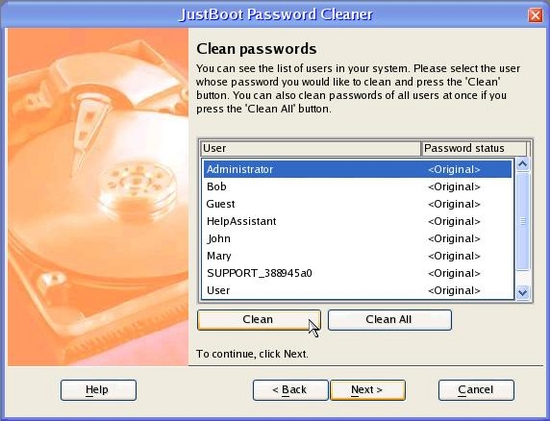The height and width of the screenshot is (421, 550).
Task: Click the <Original> status of row User
Action: (454, 290)
